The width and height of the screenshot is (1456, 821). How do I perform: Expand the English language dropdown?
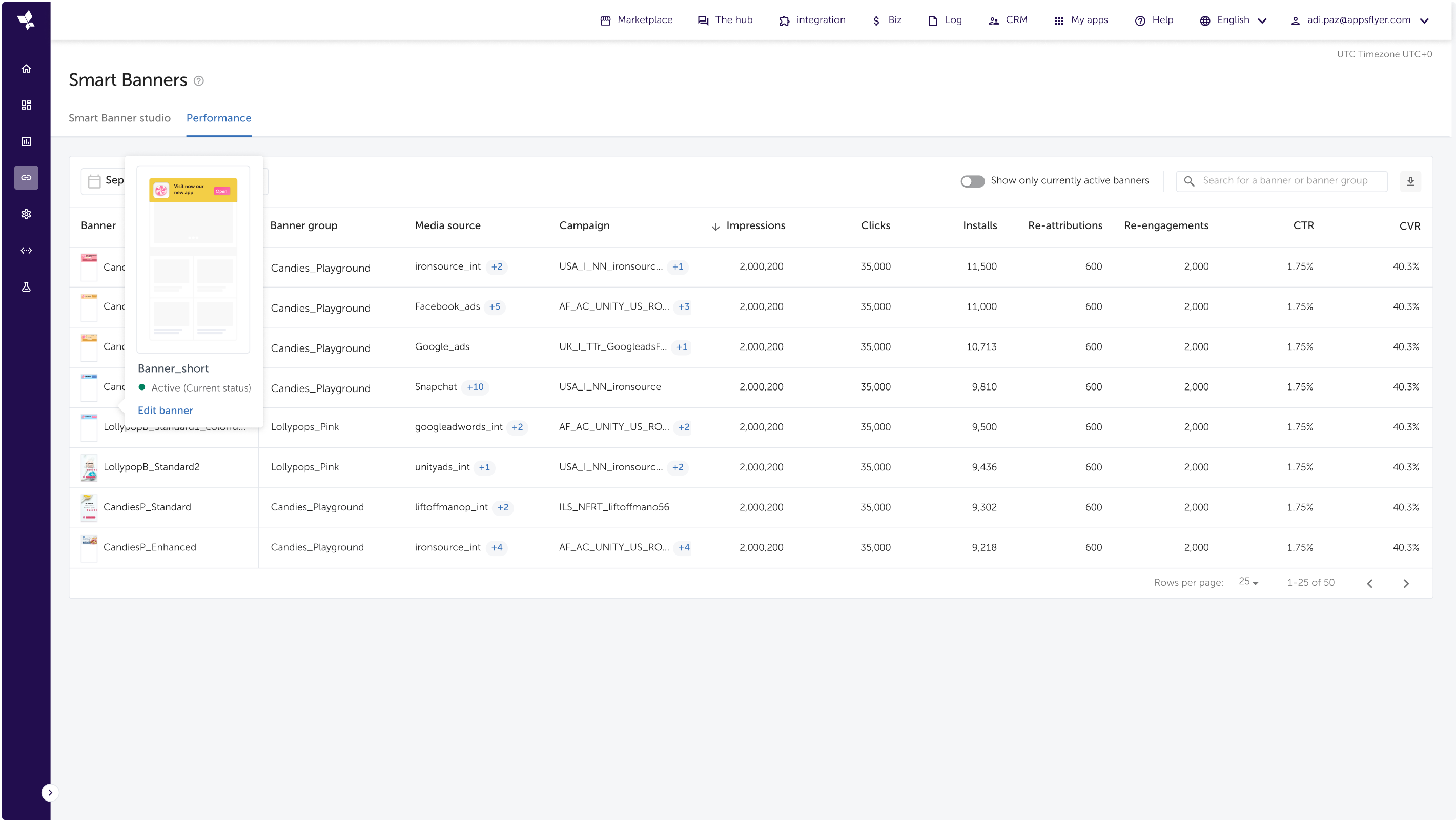[x=1233, y=20]
